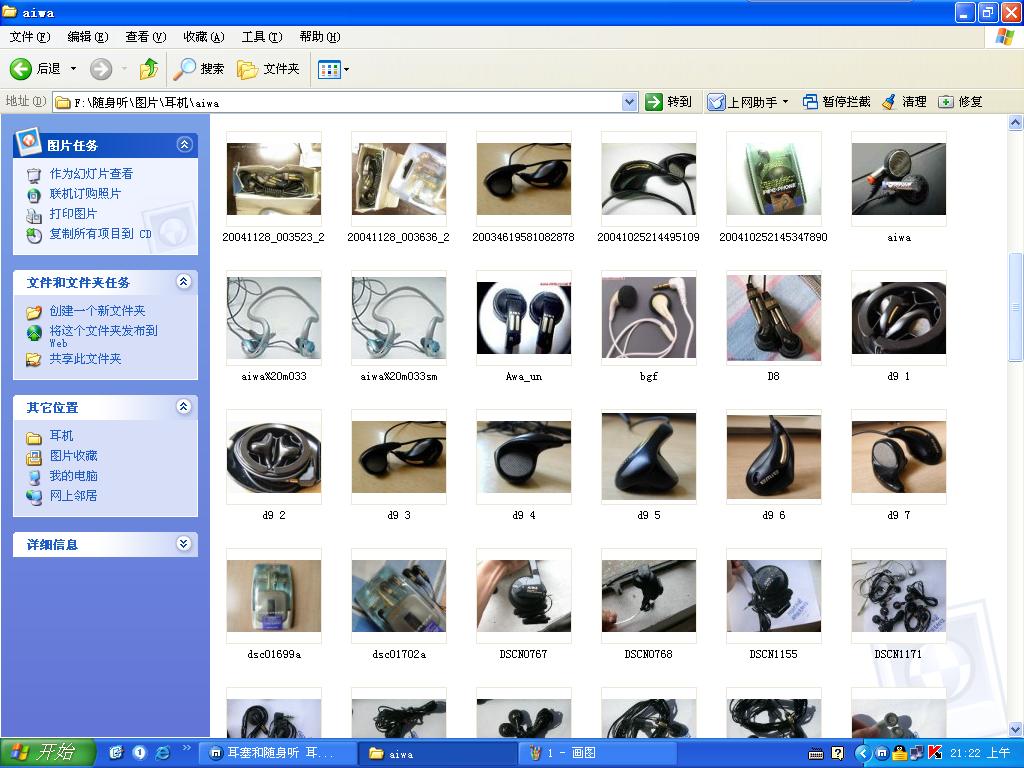Open the address bar dropdown
This screenshot has height=768, width=1024.
(x=630, y=102)
